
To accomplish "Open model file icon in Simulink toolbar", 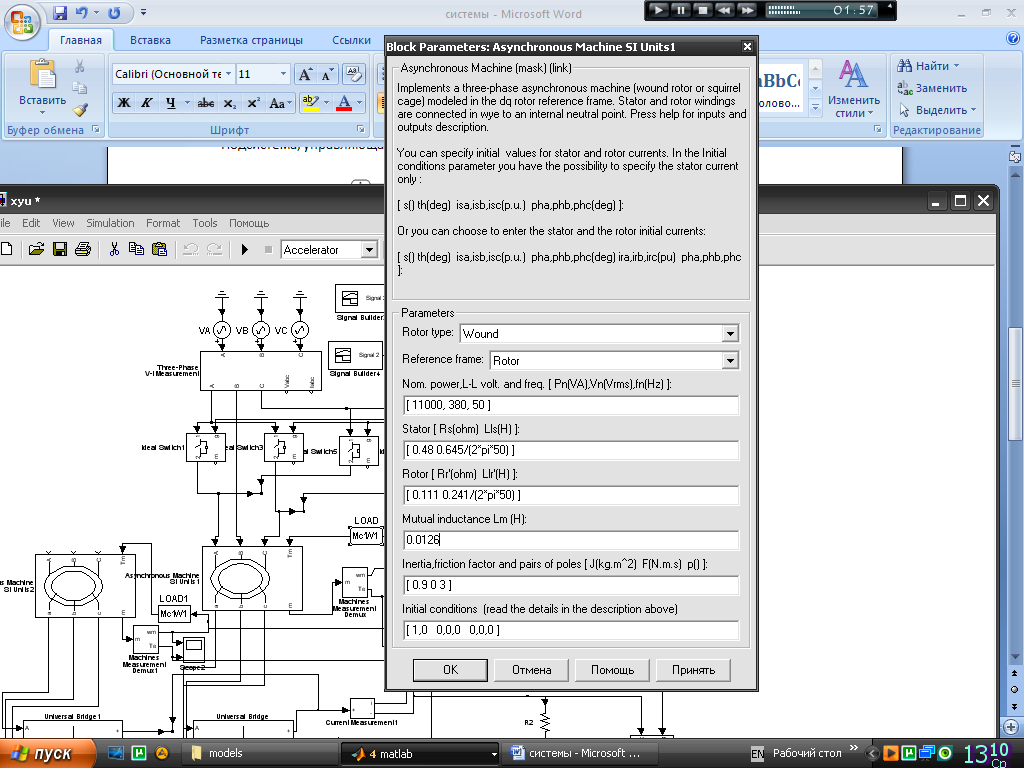I will point(37,249).
